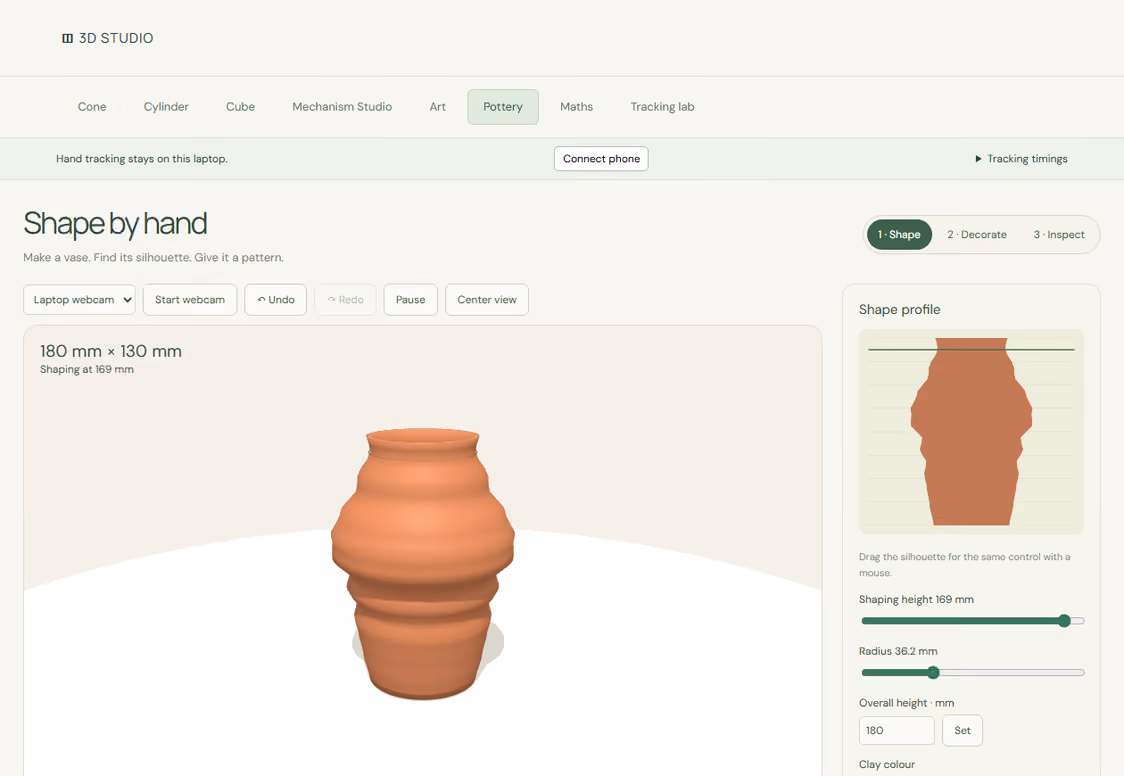Select the Pottery tab
The image size is (1124, 776).
coord(503,107)
